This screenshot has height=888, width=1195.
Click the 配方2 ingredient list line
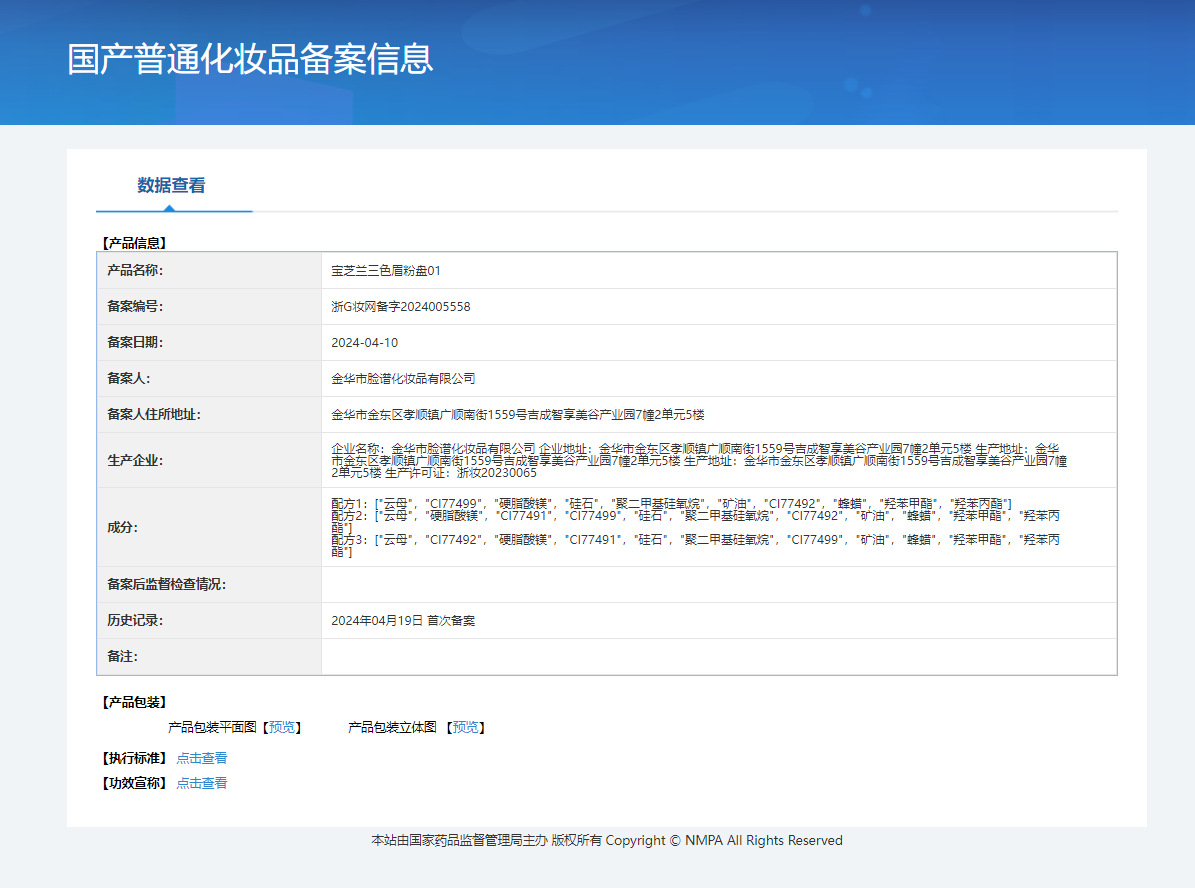695,521
